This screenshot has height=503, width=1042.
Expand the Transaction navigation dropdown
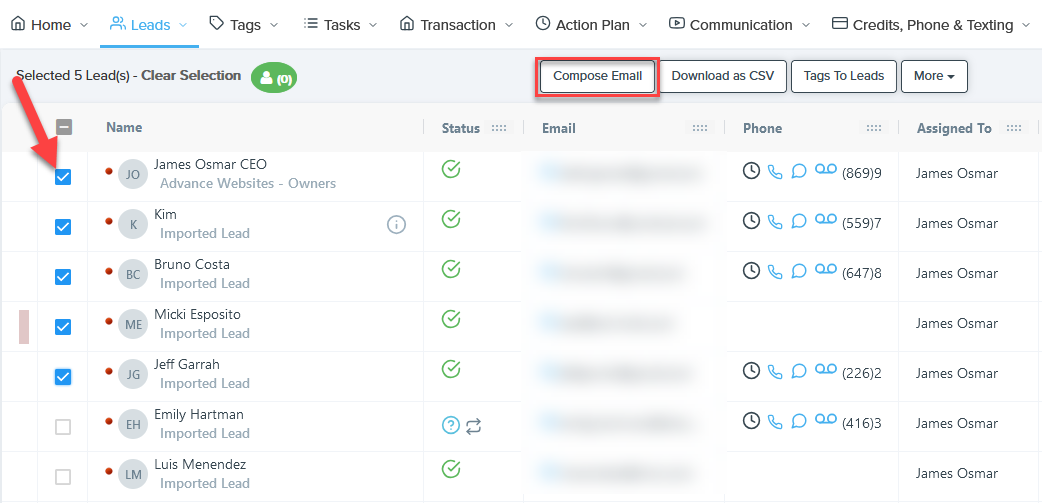[456, 24]
